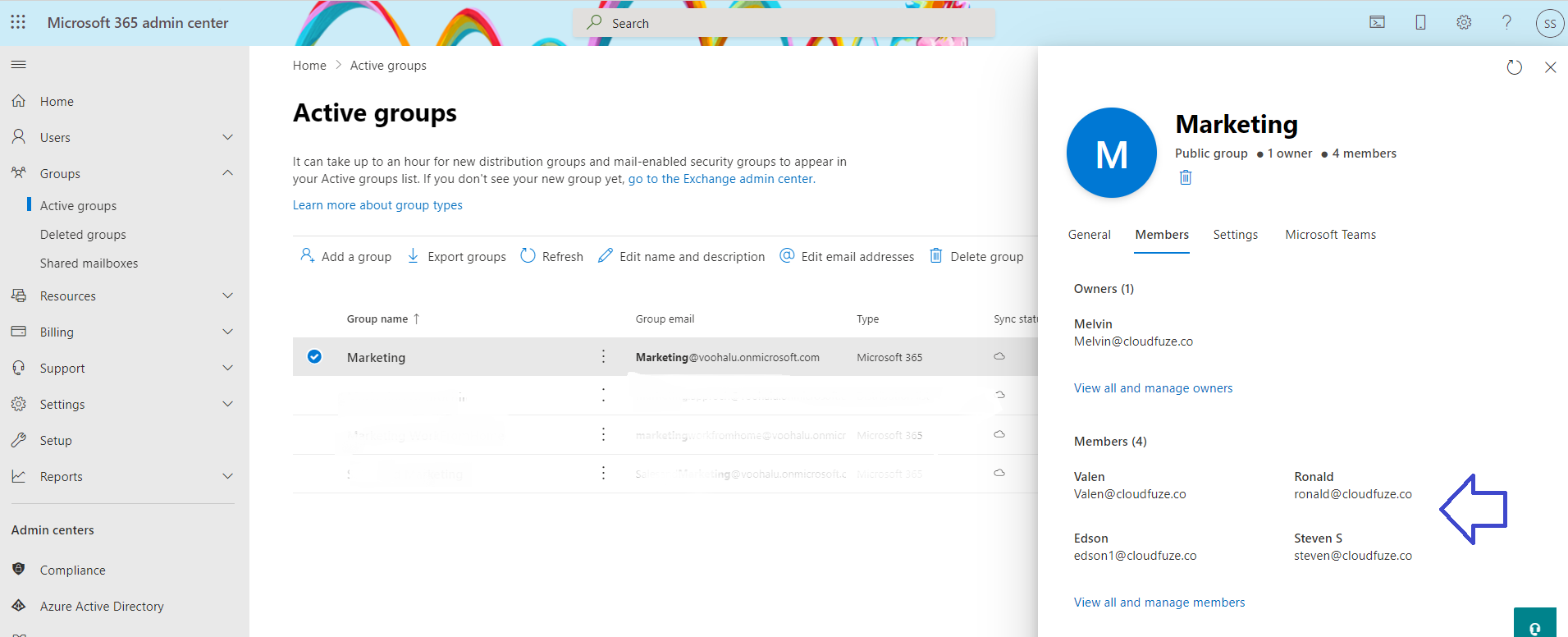Open the Exchange admin center link
This screenshot has width=1568, height=637.
tap(721, 179)
